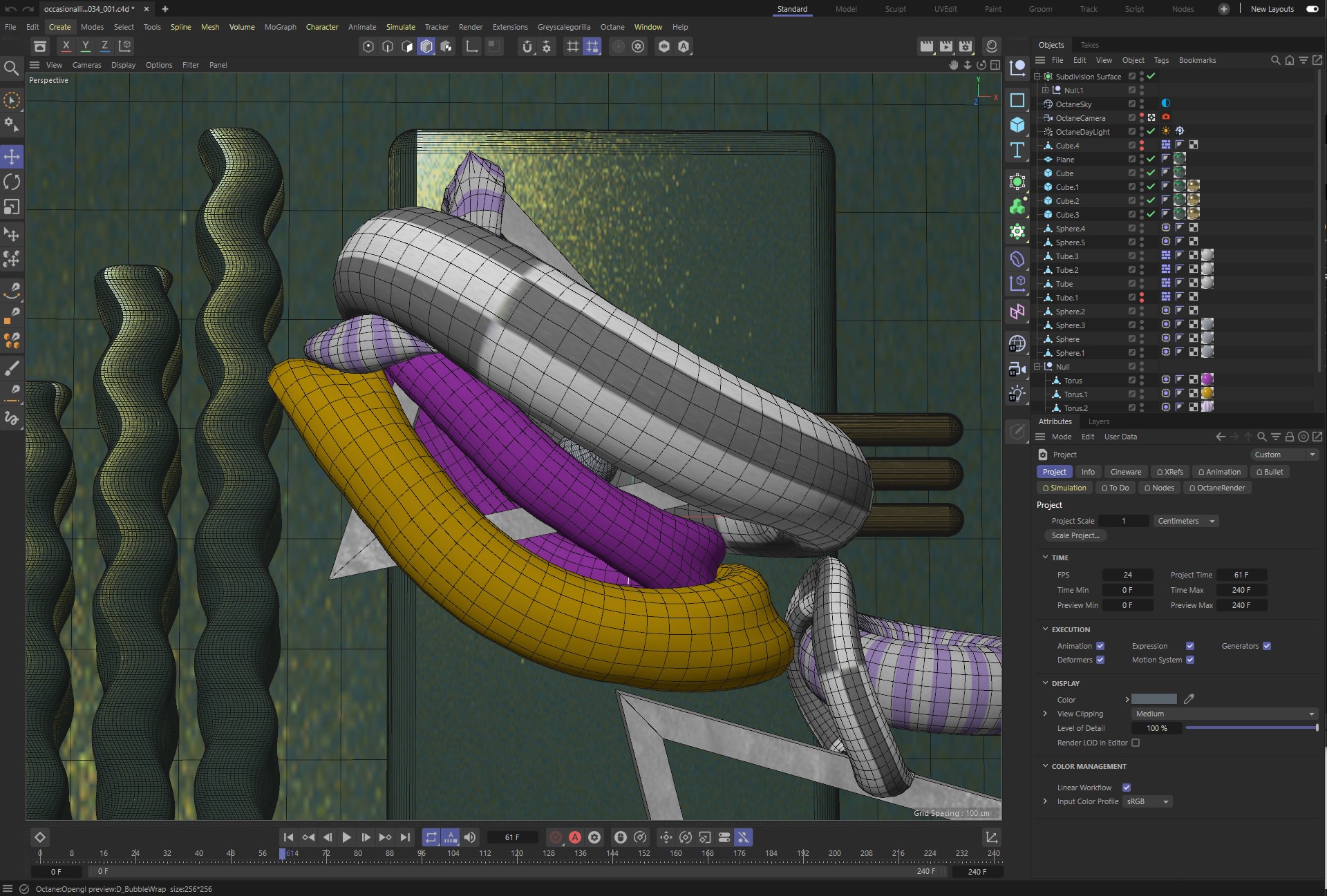Collapse the TIME section
This screenshot has width=1327, height=896.
1045,557
